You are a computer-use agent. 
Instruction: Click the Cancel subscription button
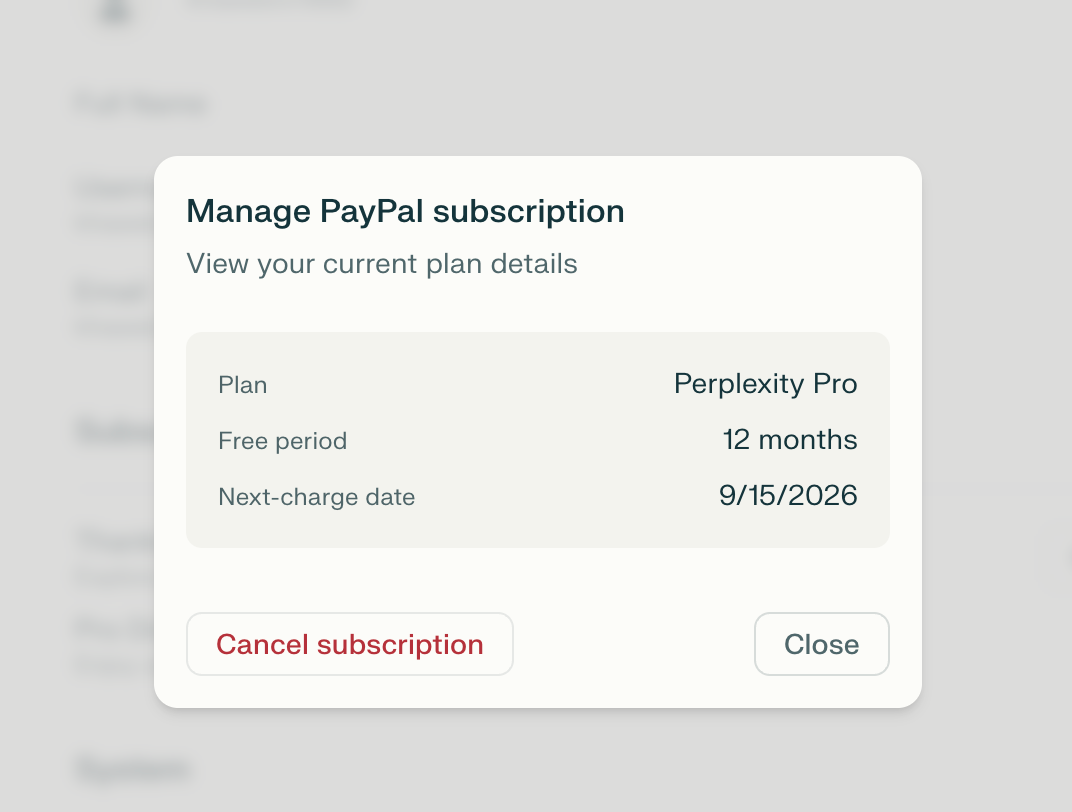[349, 645]
